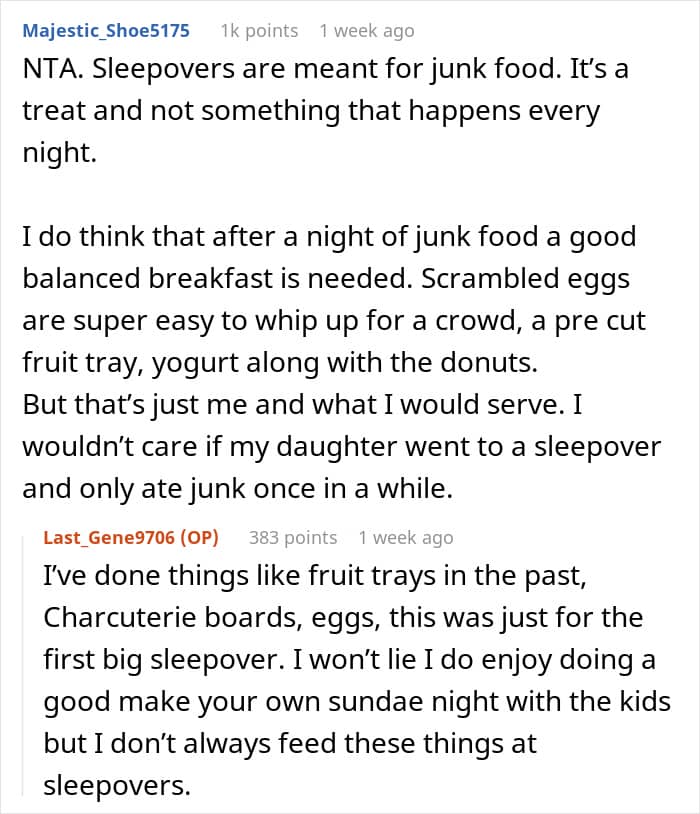Viewport: 700px width, 814px height.
Task: Click 'treat and not something' in the first paragraph
Action: pyautogui.click(x=181, y=111)
